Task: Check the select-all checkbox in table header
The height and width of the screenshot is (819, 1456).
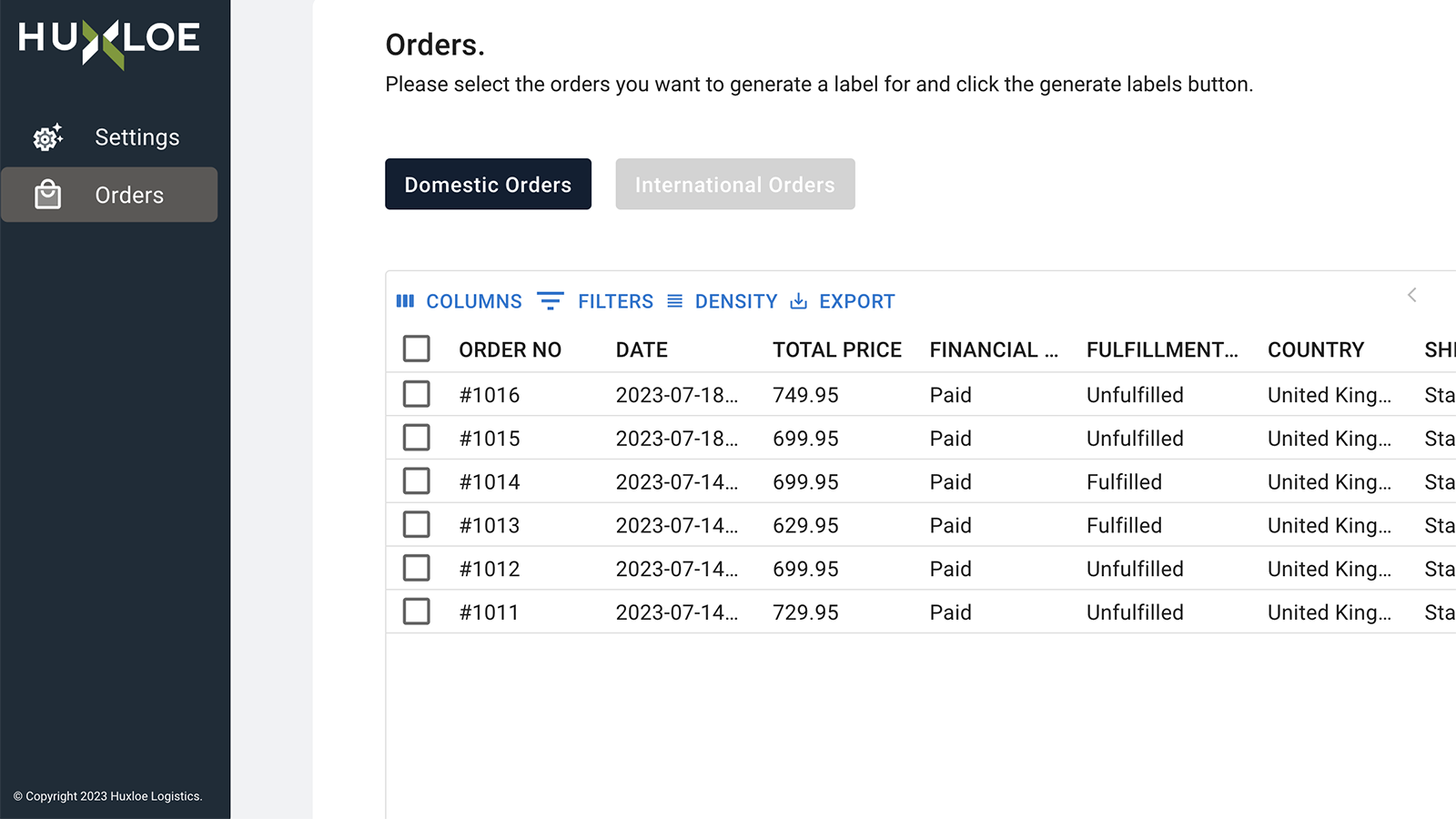Action: coord(416,349)
